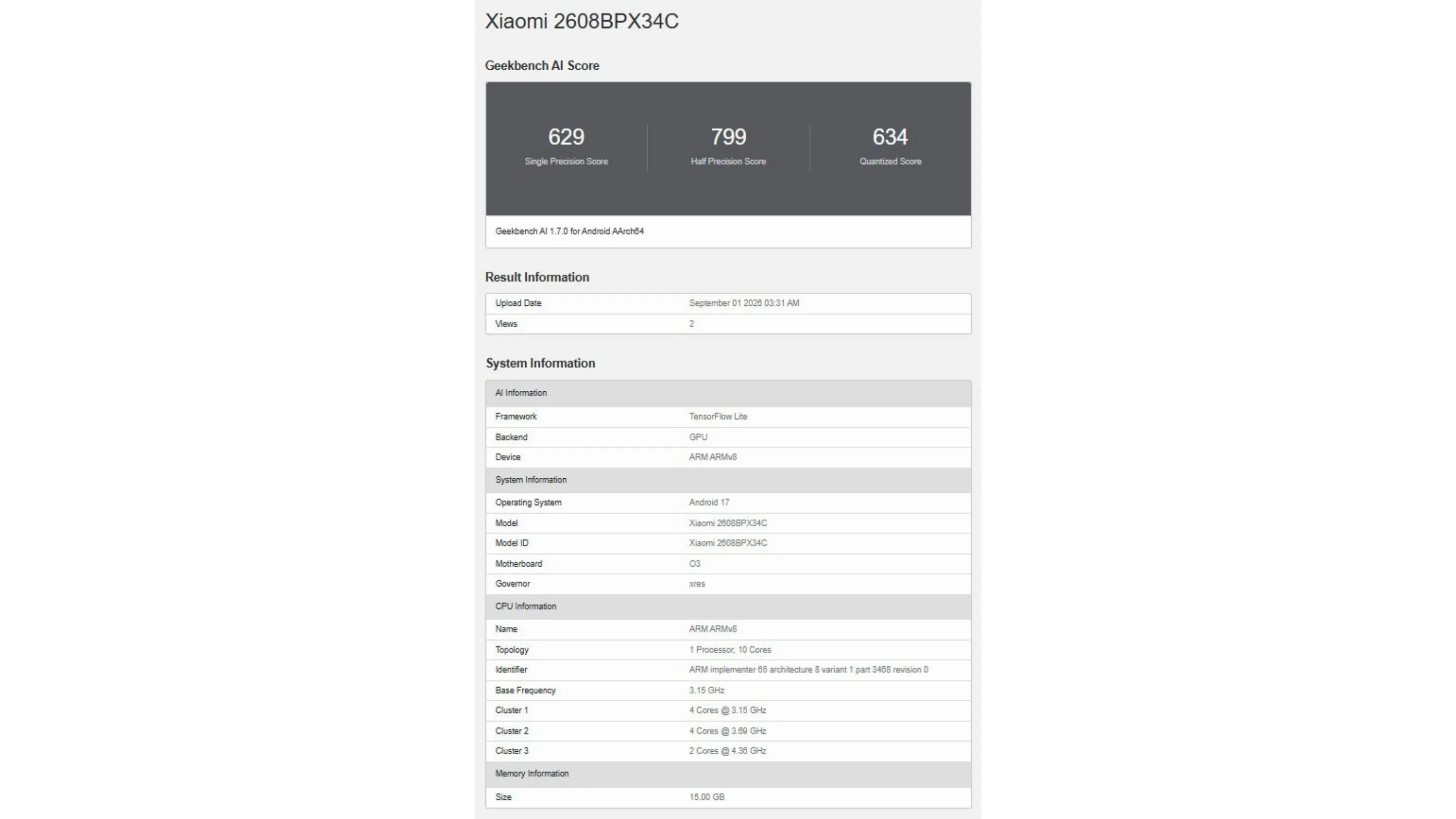Select the TensorFlow Lite value
This screenshot has height=819, width=1456.
pyautogui.click(x=718, y=417)
